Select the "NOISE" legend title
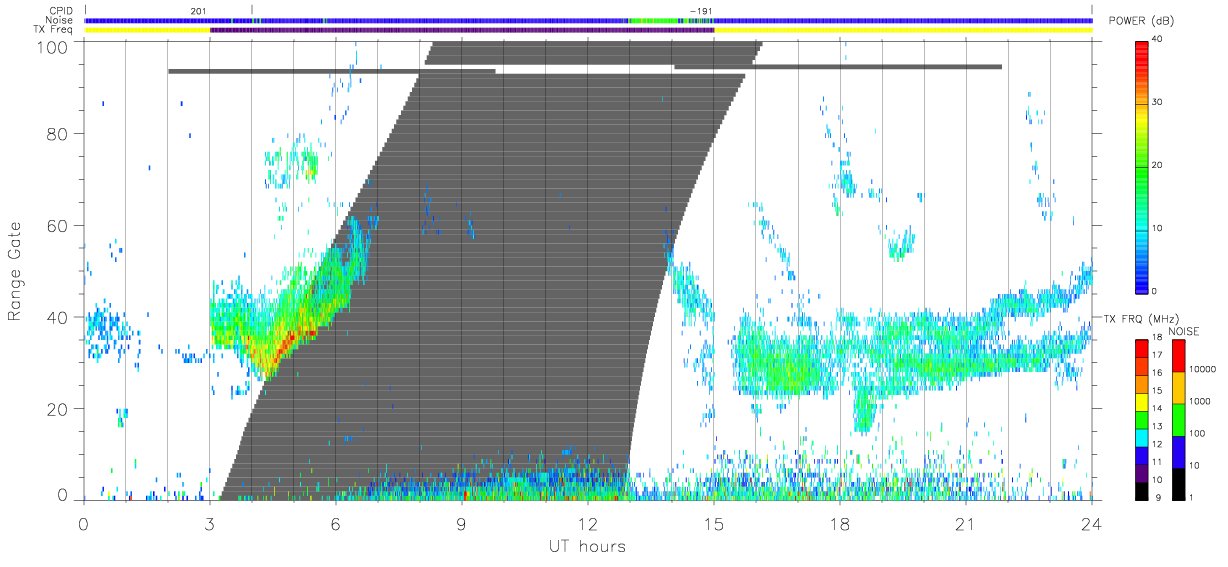Viewport: 1228px width, 567px height. [x=1186, y=331]
